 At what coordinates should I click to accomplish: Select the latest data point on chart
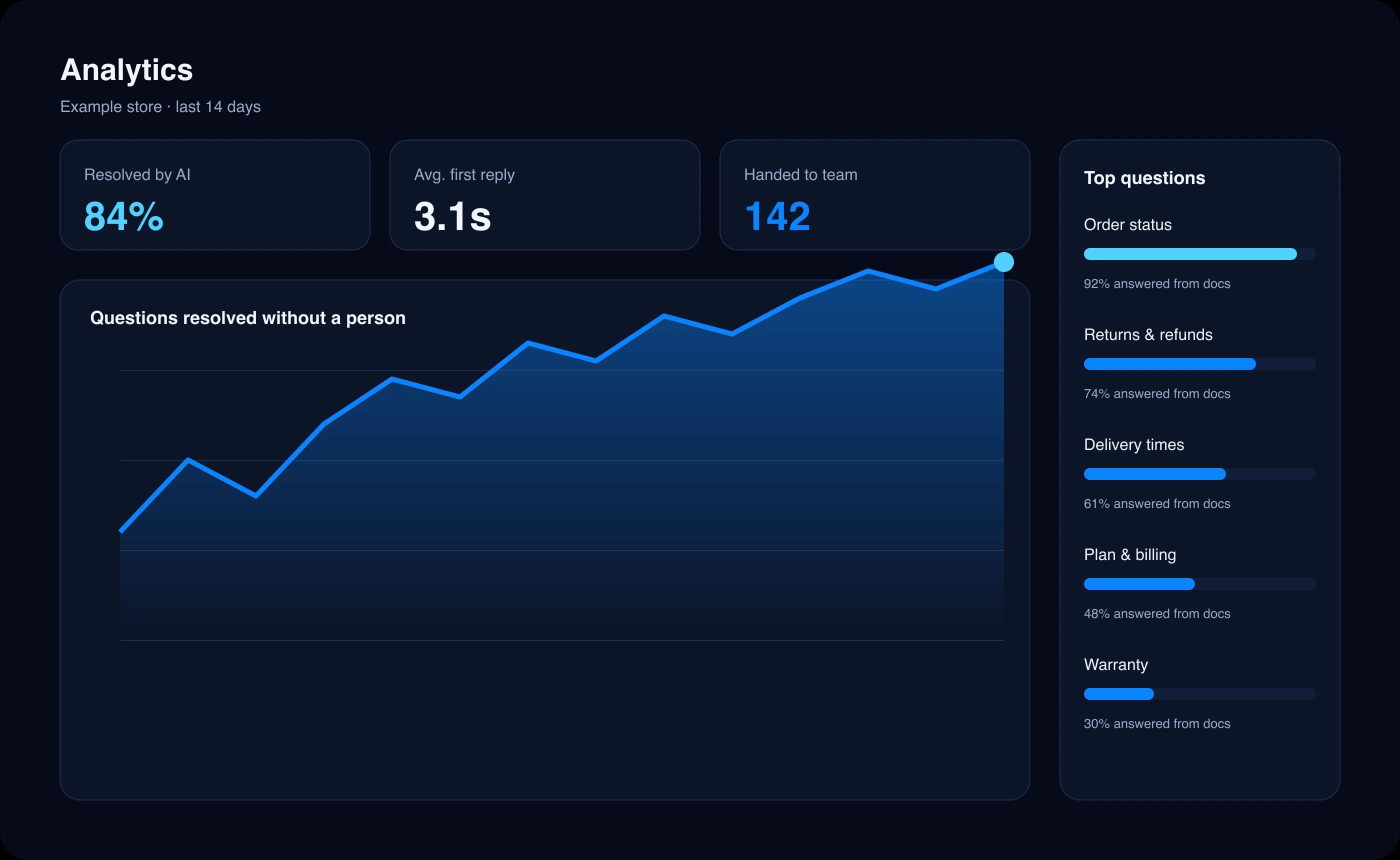click(1003, 262)
